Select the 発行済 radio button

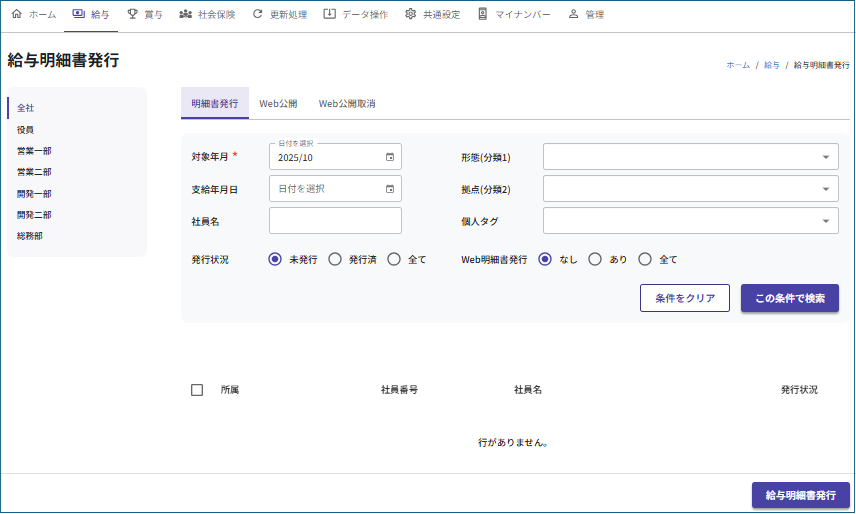335,259
